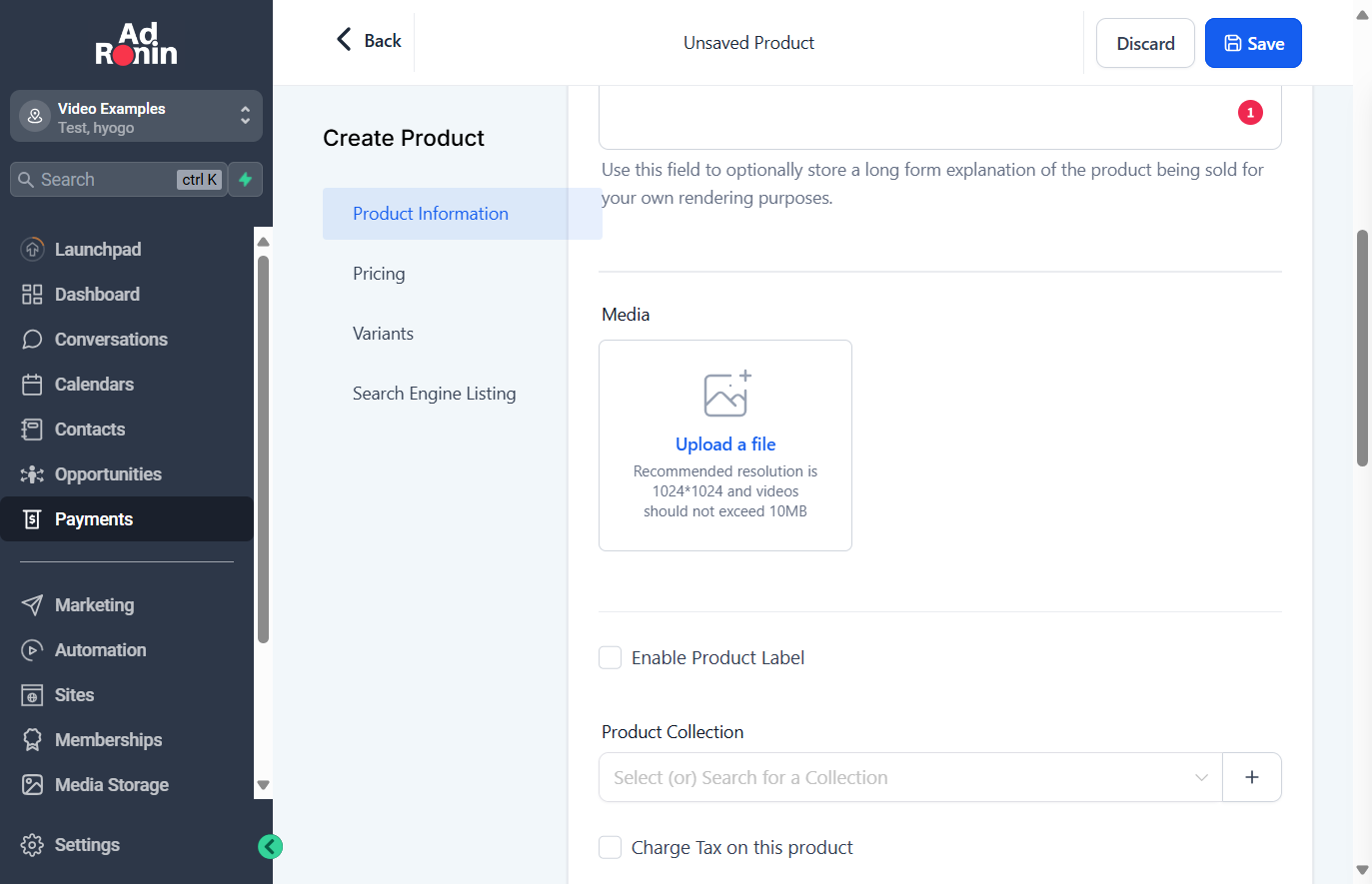Click the sidebar Search field
1372x884 pixels.
coord(119,180)
